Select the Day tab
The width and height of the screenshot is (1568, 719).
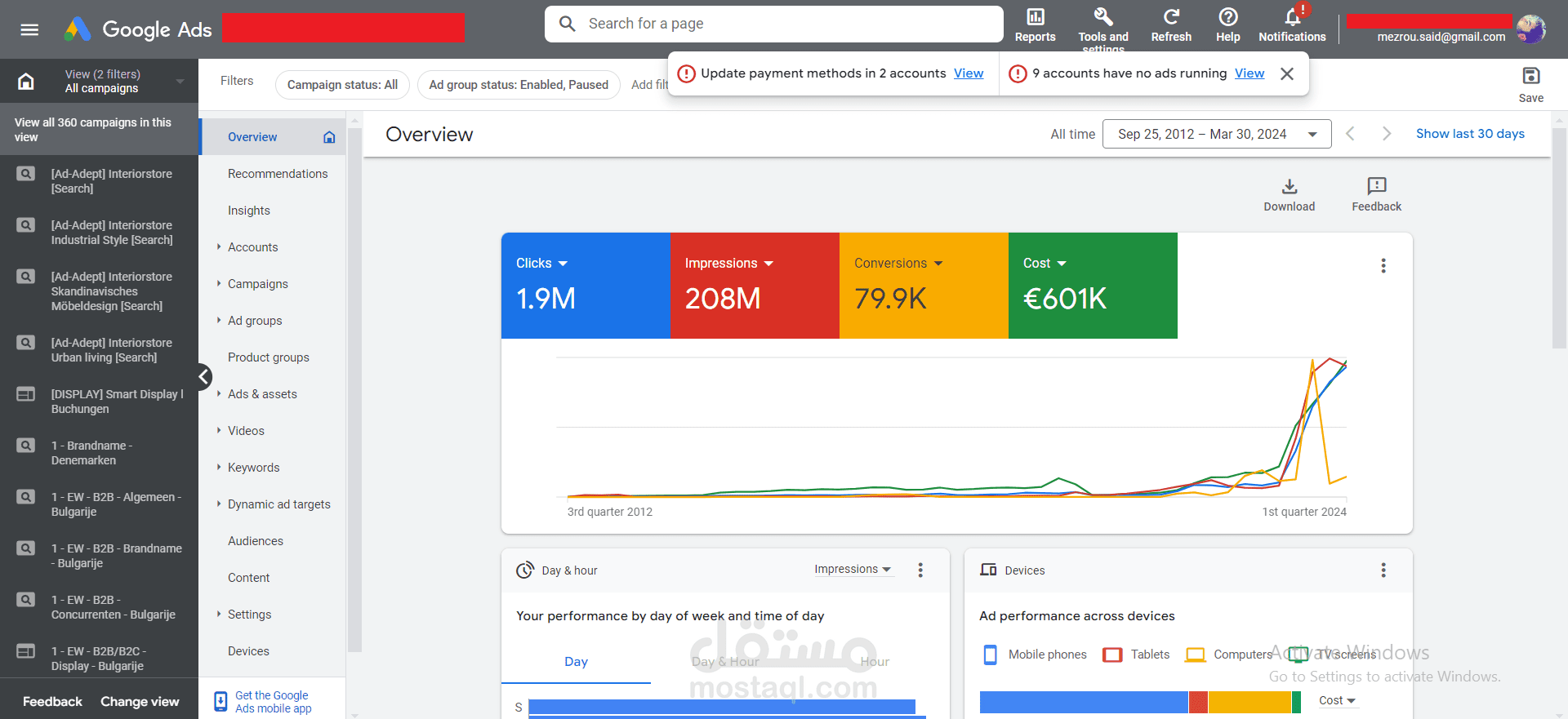click(x=576, y=662)
